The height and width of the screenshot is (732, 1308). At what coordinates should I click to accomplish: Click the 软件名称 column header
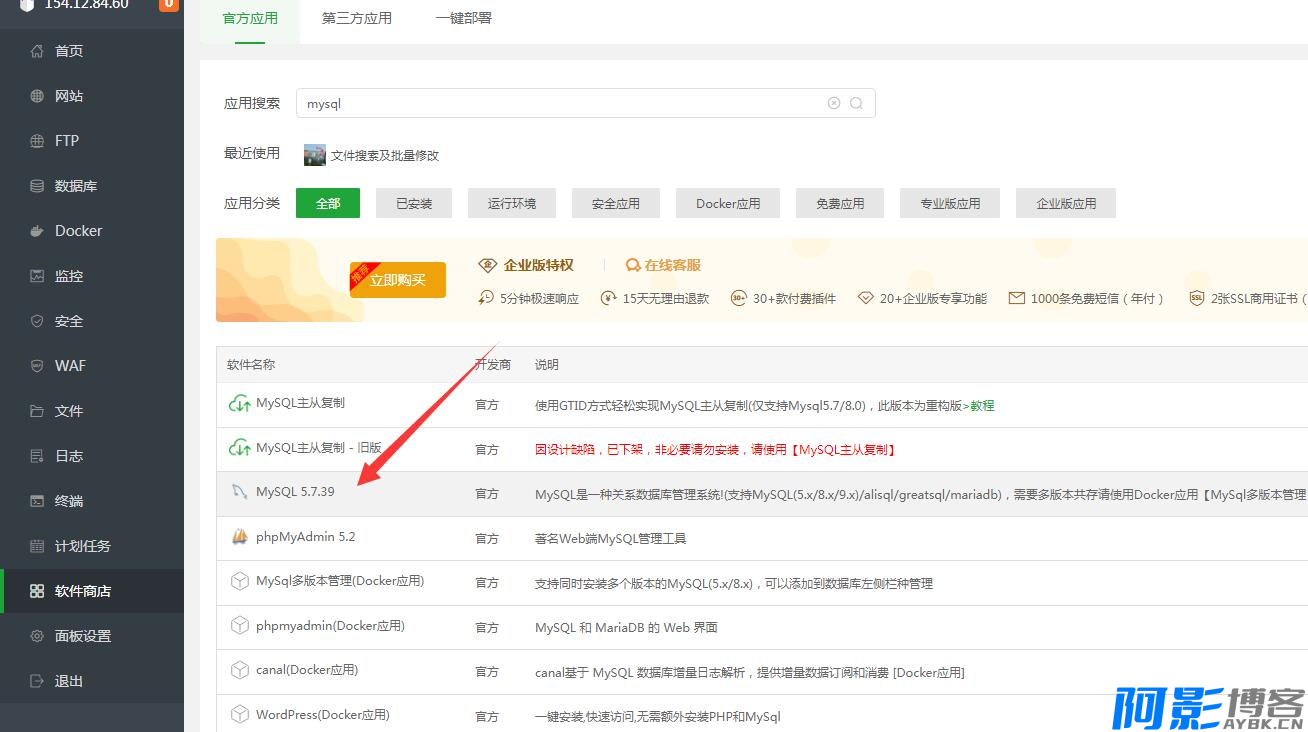point(251,365)
